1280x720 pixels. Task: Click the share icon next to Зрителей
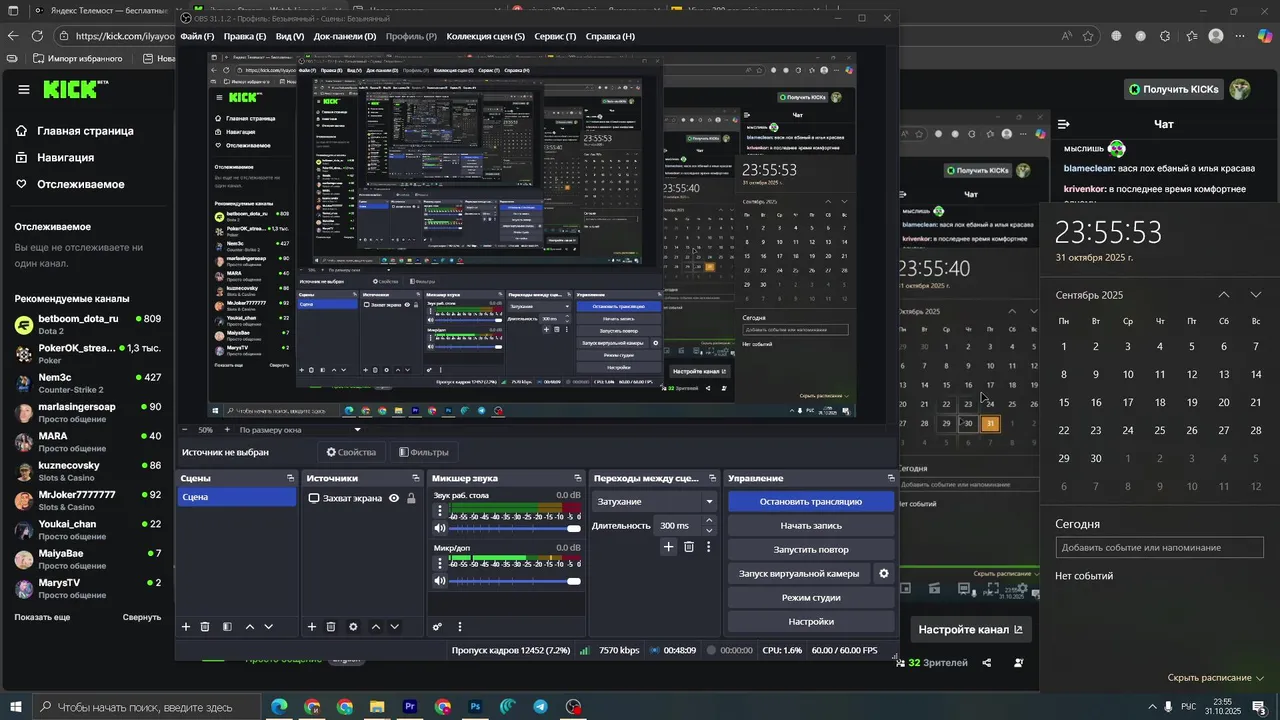(x=987, y=663)
